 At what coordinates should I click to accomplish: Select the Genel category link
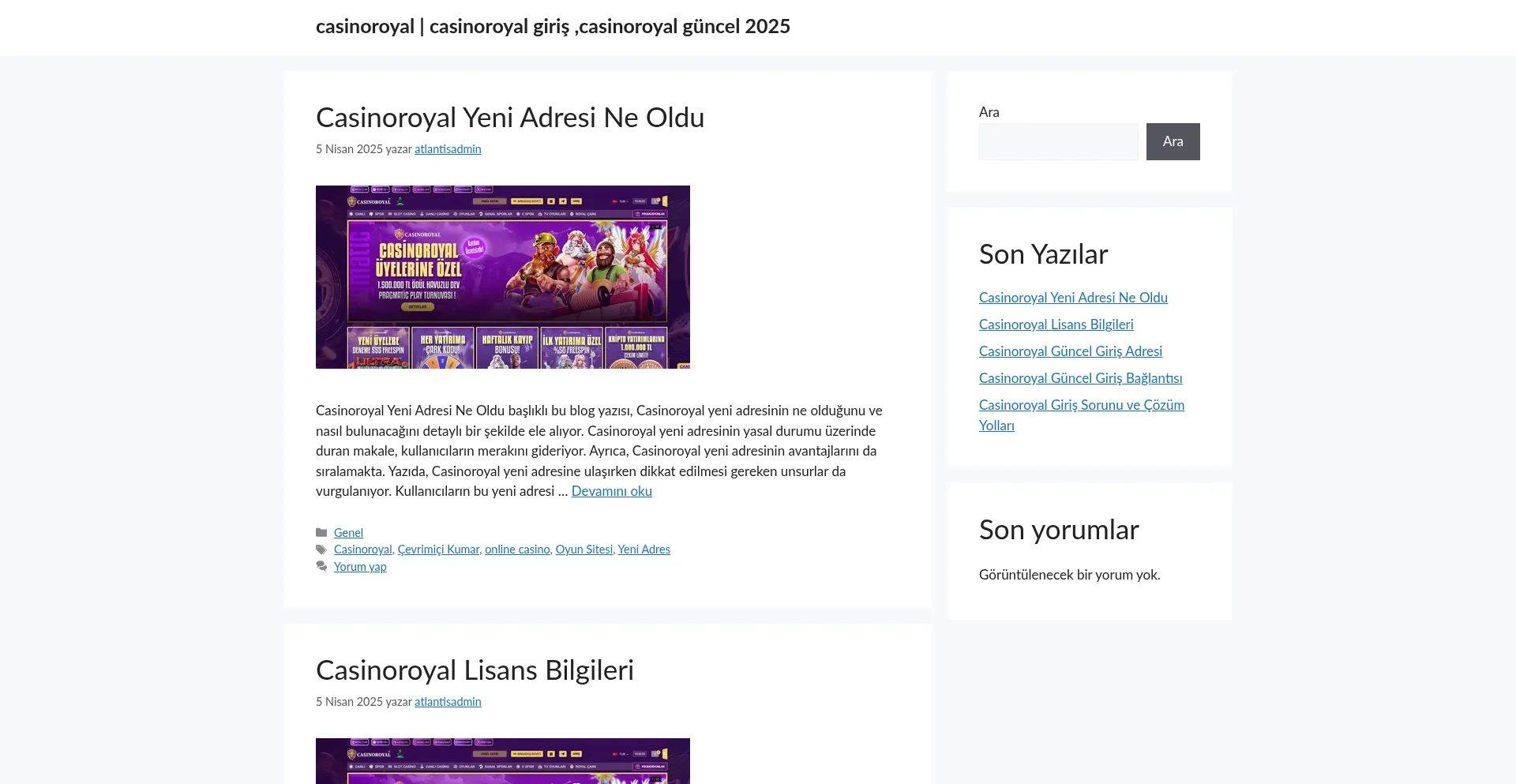tap(348, 533)
